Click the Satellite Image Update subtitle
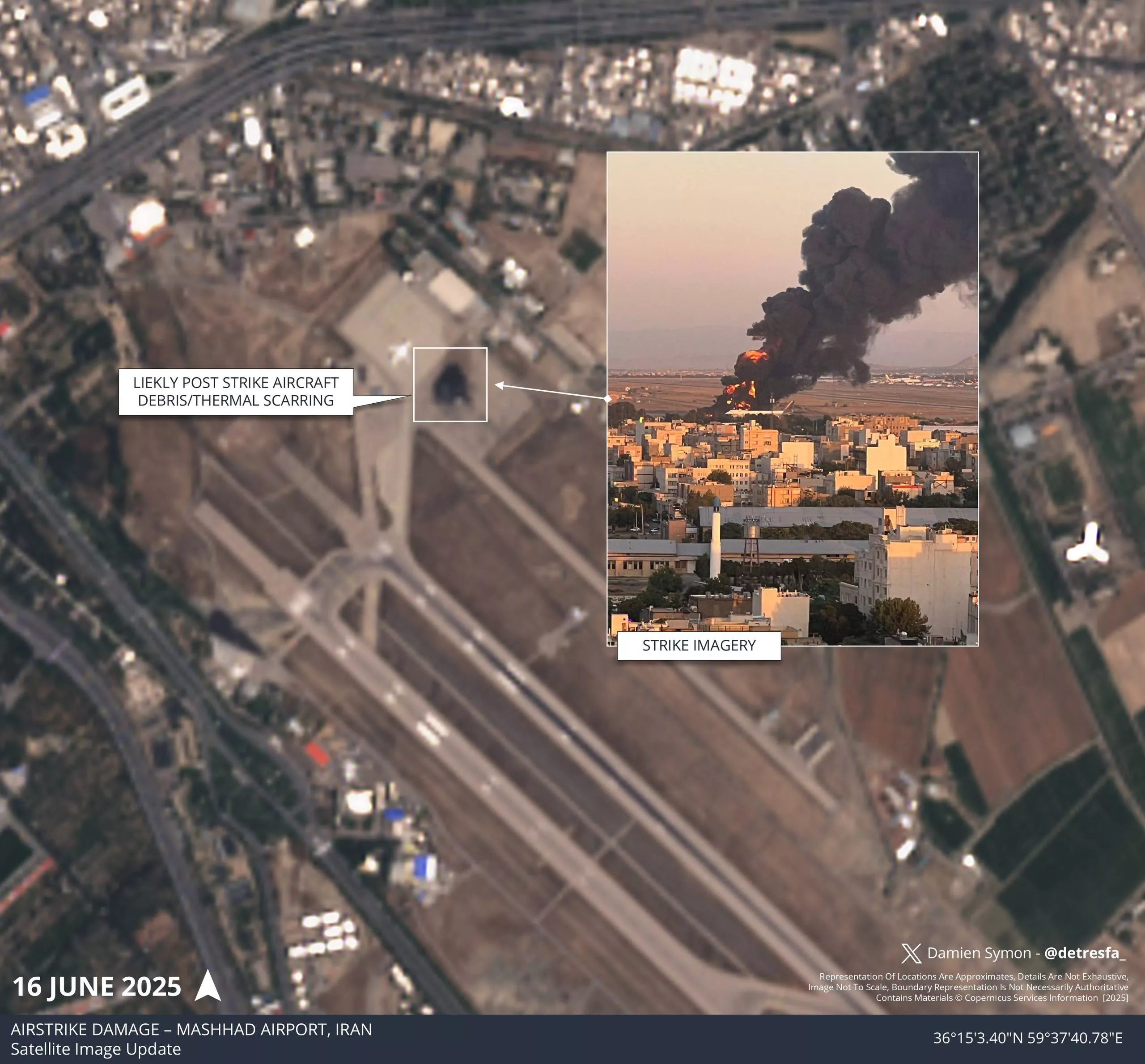 (96, 1049)
